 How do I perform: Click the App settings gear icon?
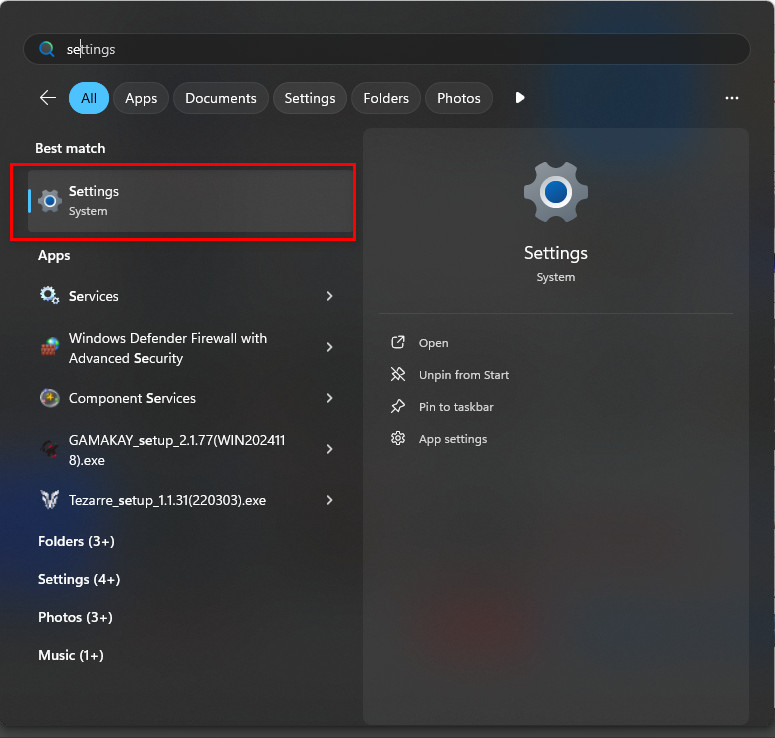(x=398, y=438)
